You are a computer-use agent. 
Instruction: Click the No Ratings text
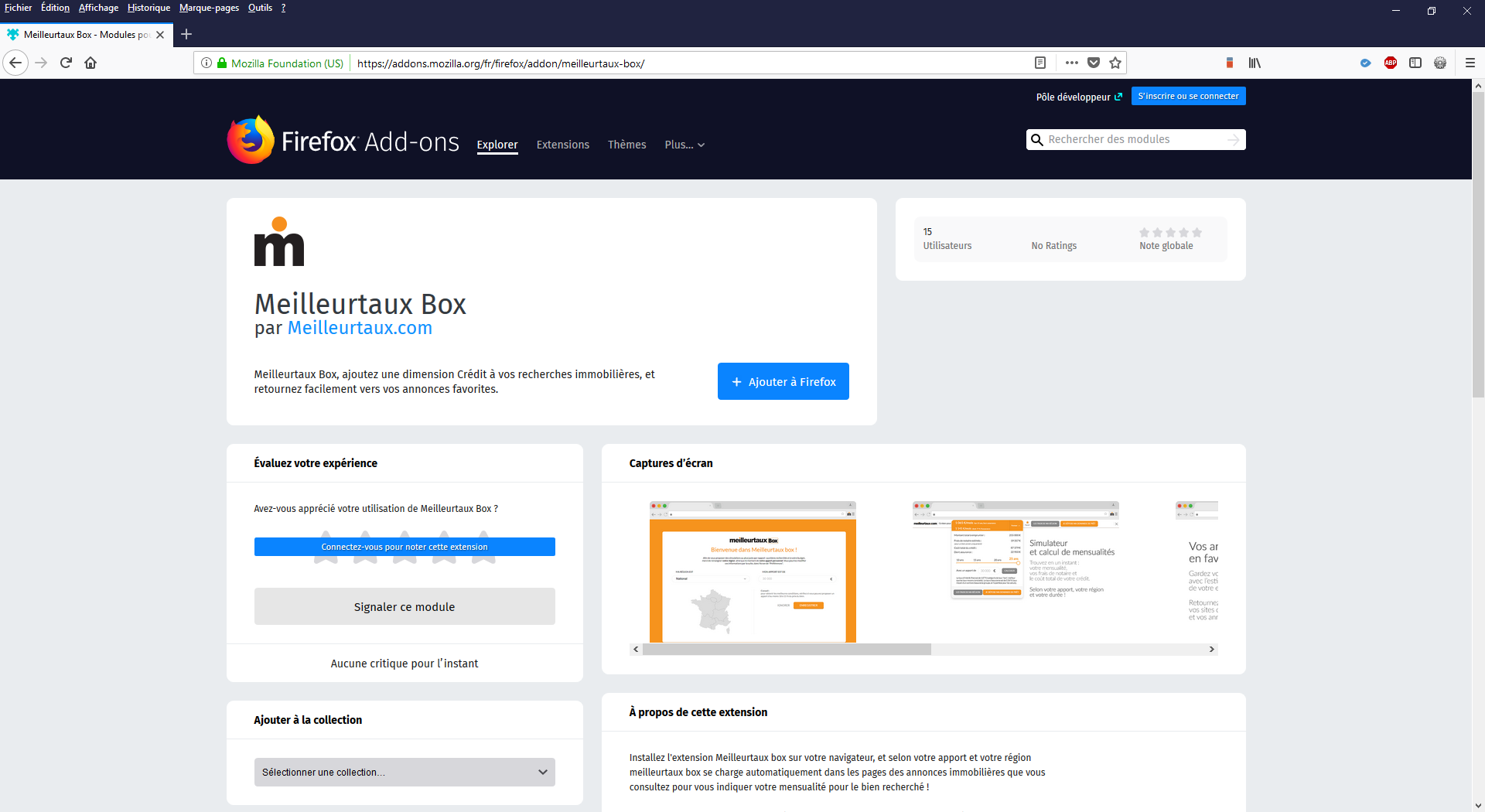point(1053,245)
